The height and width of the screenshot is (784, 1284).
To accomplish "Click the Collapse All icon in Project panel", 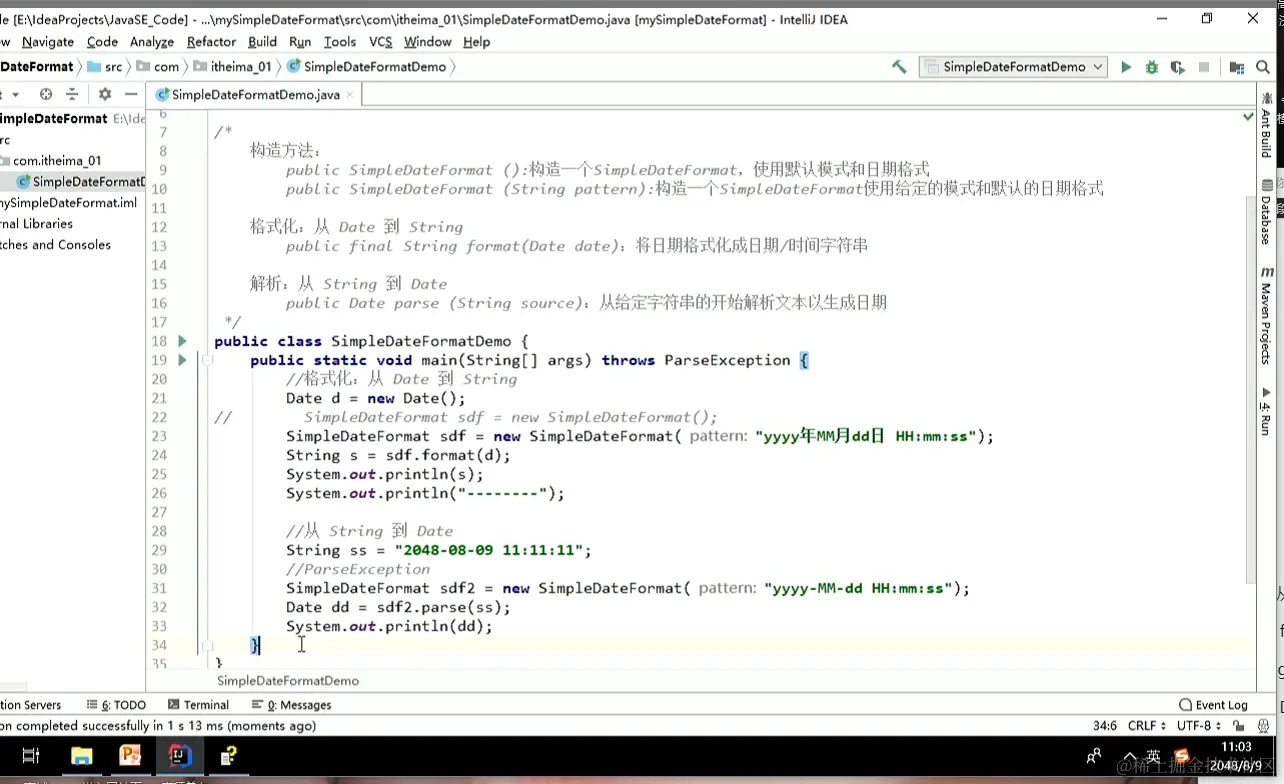I will (x=72, y=94).
